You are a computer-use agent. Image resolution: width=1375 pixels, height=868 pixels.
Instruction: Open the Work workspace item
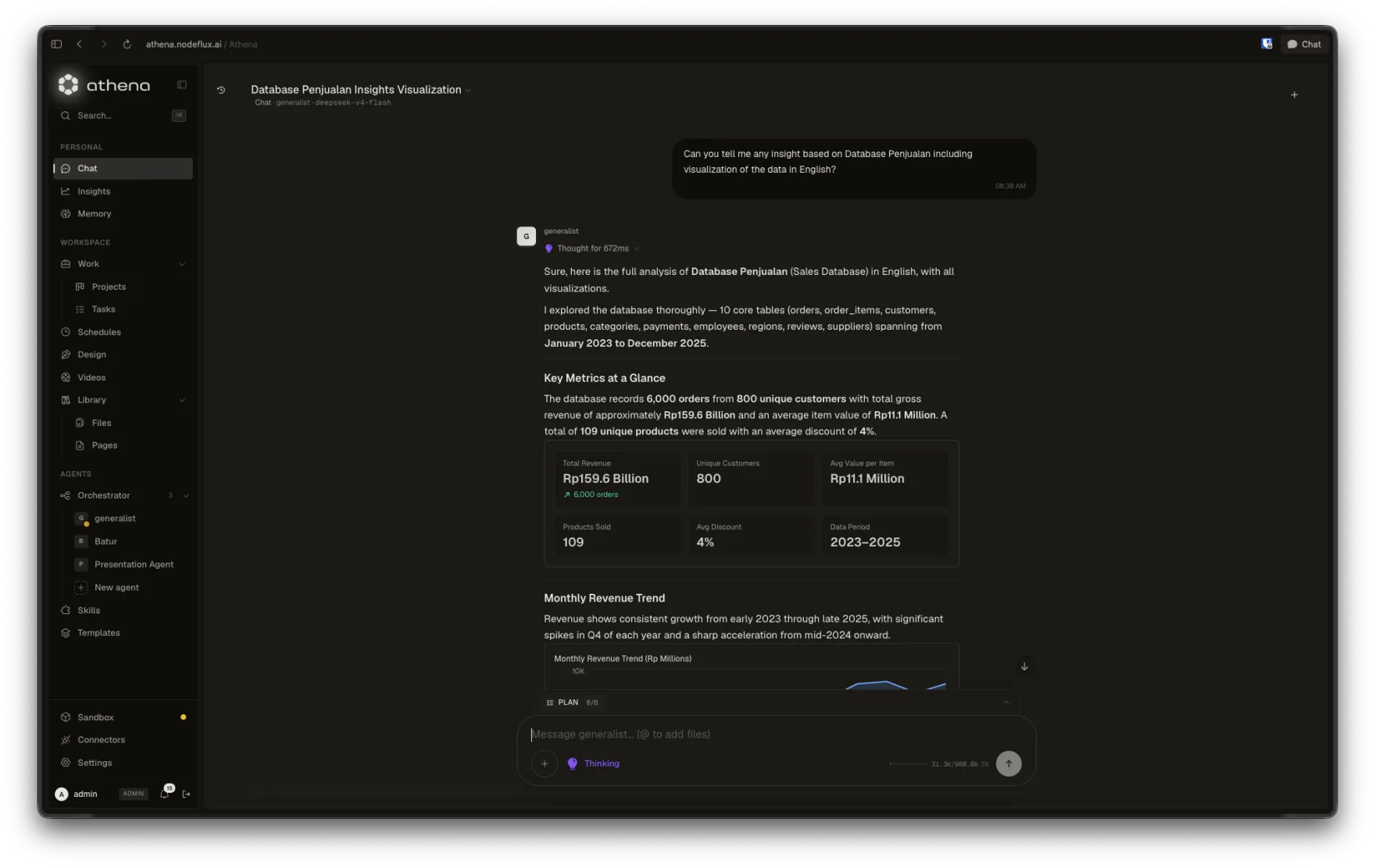pos(123,264)
